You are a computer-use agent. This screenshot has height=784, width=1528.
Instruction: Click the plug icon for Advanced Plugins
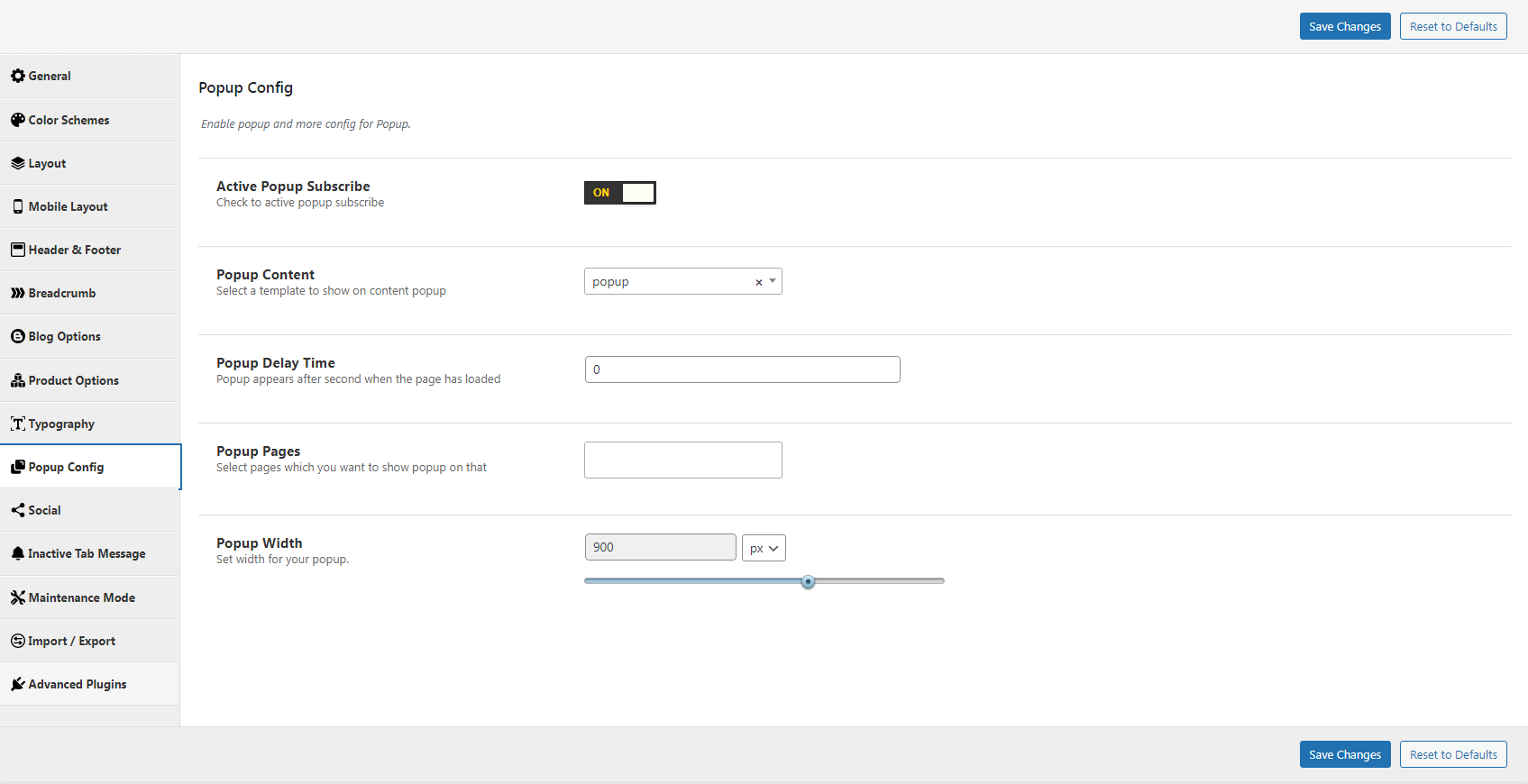17,684
